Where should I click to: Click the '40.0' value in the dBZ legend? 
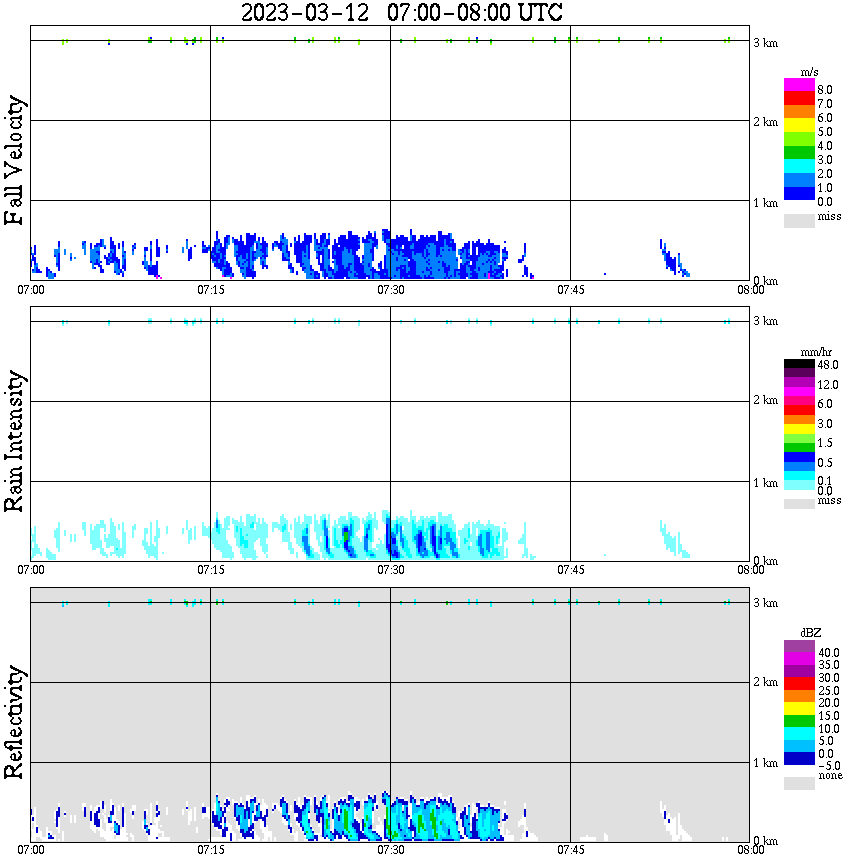[x=828, y=653]
